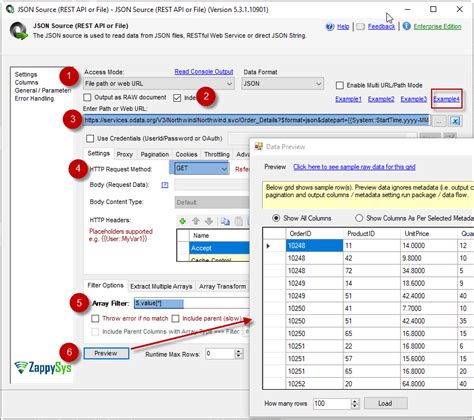Check Use Credentials (UserId/Password or OAuth)
The image size is (474, 420).
(90, 138)
